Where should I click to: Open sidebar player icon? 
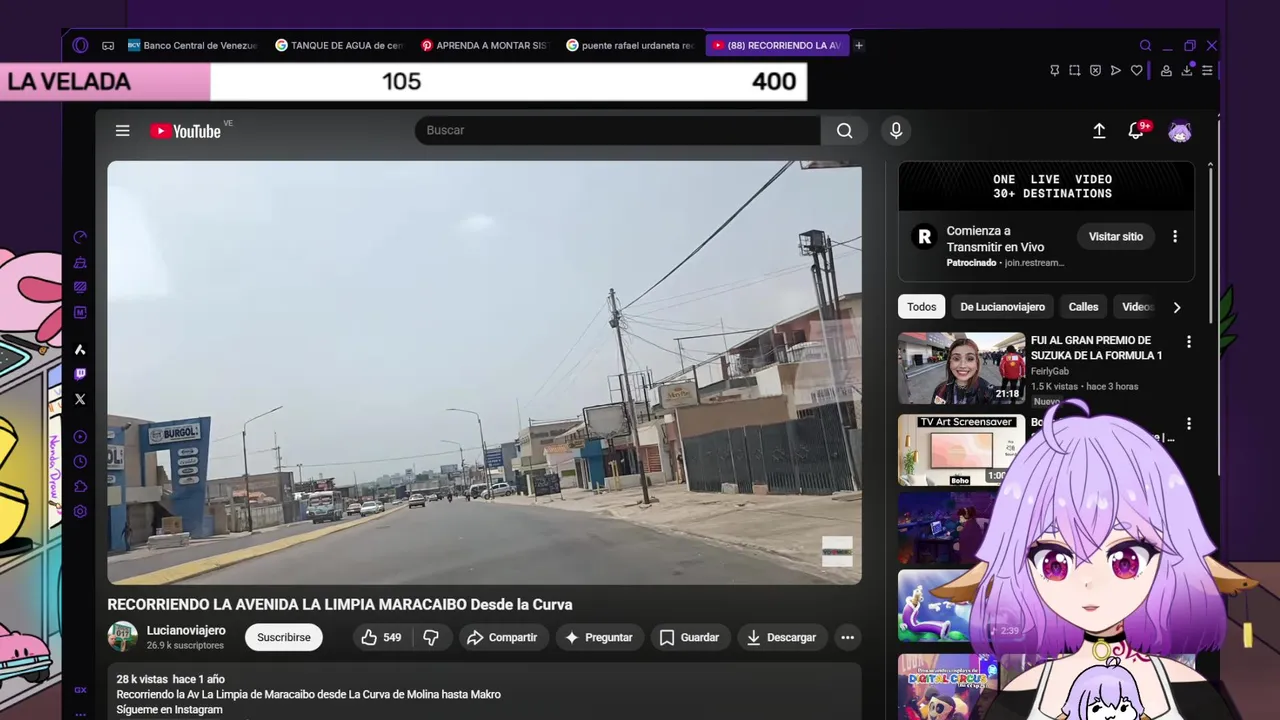click(x=80, y=437)
